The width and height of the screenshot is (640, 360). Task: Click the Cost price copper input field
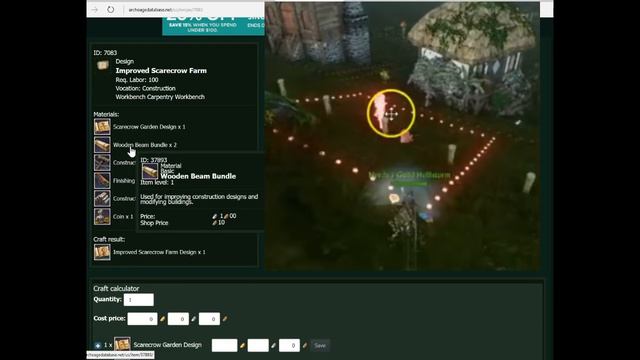[209, 319]
